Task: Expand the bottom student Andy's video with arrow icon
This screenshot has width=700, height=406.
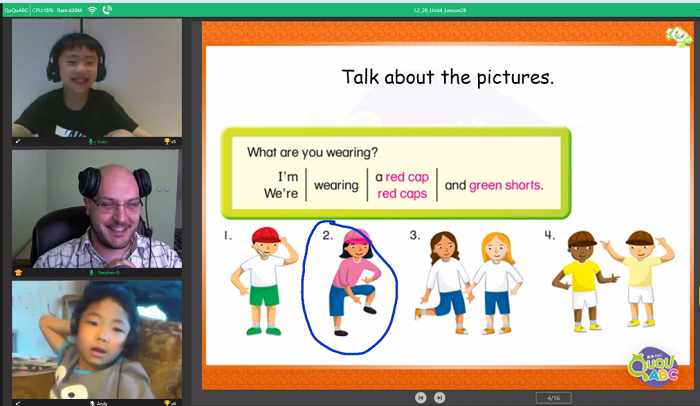Action: click(x=18, y=403)
